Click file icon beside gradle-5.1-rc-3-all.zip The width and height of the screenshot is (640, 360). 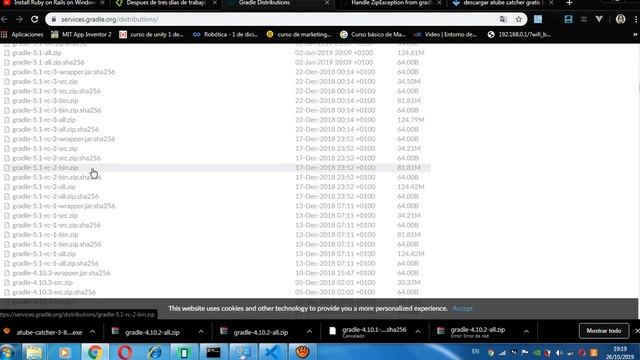[7, 120]
